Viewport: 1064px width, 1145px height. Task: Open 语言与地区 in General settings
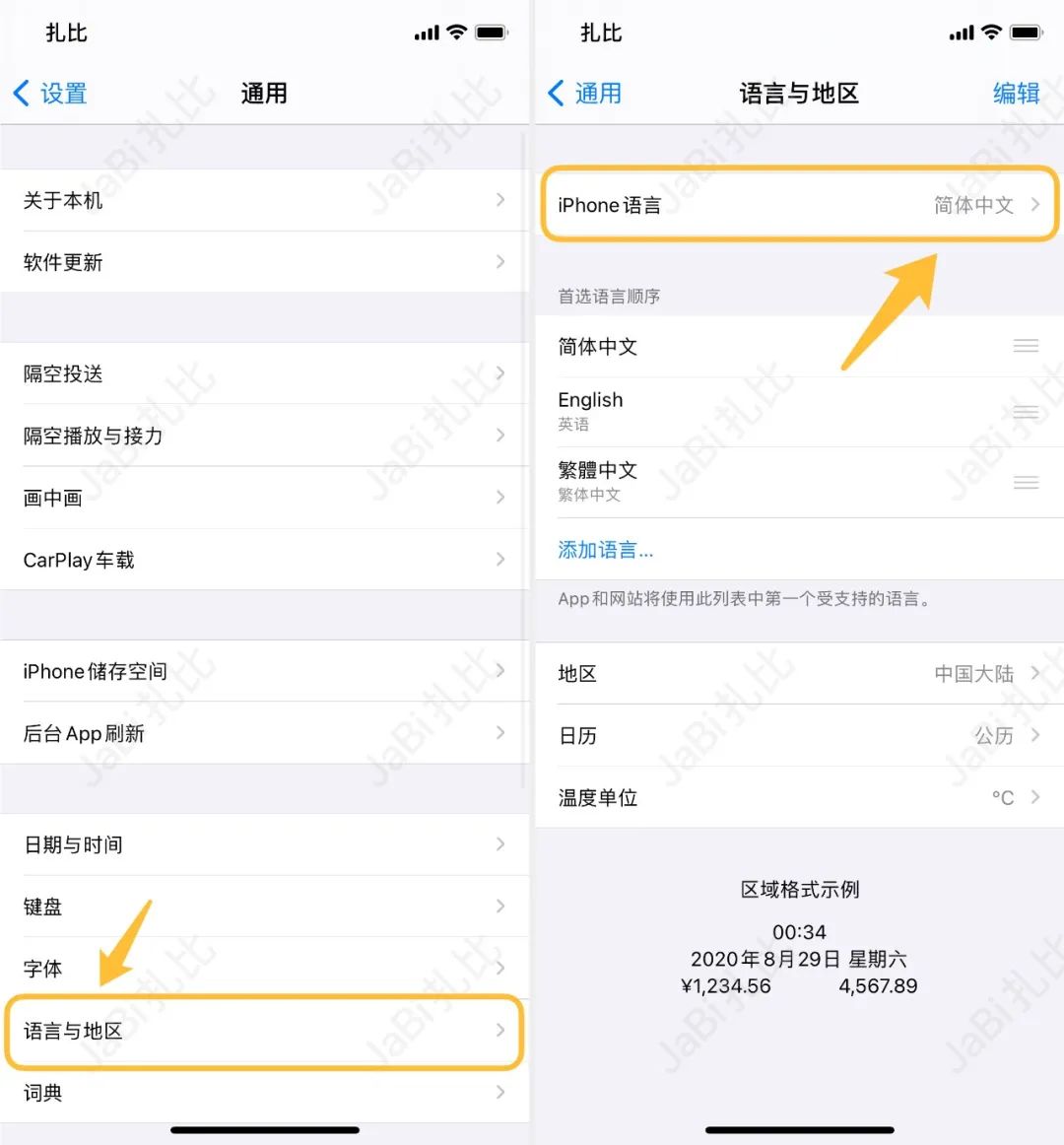(x=264, y=1031)
